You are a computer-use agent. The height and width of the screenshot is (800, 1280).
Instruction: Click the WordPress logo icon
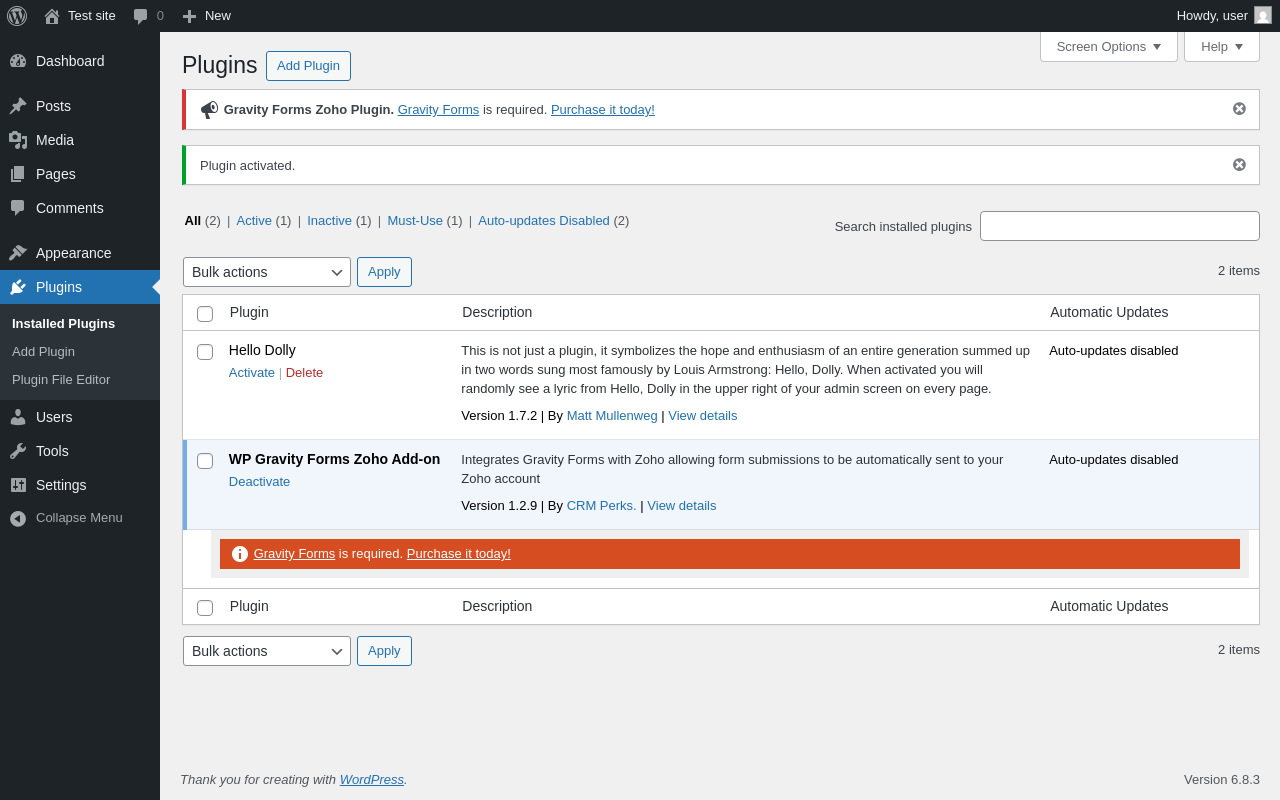pos(17,16)
